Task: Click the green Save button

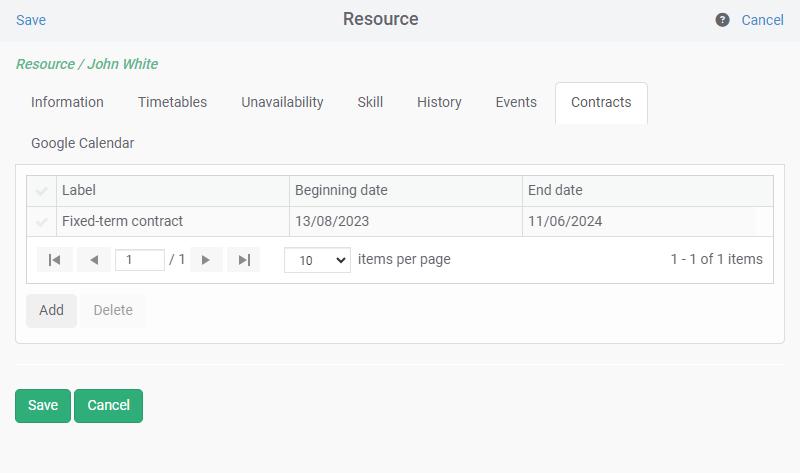Action: pos(43,406)
